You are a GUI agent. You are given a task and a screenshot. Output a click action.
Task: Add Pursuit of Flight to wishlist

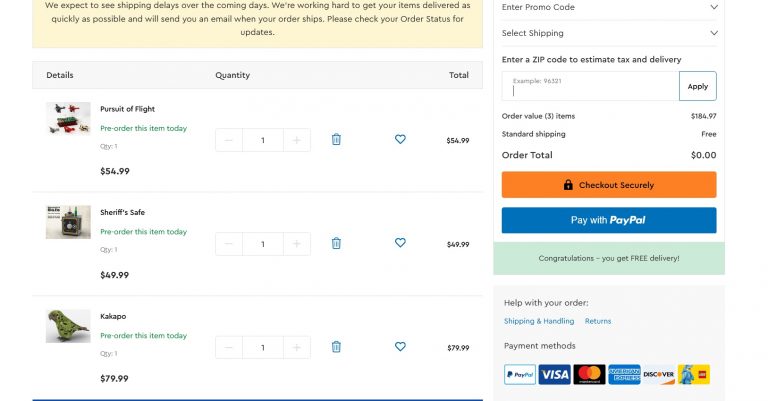point(400,140)
